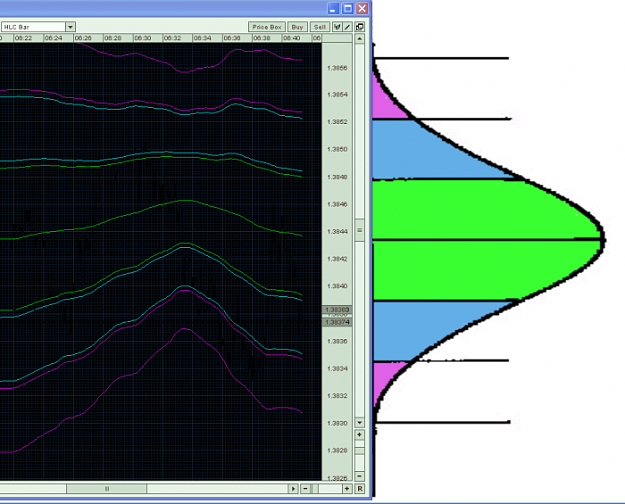The height and width of the screenshot is (504, 625).
Task: Click the 1.3856 price axis label
Action: pos(337,68)
